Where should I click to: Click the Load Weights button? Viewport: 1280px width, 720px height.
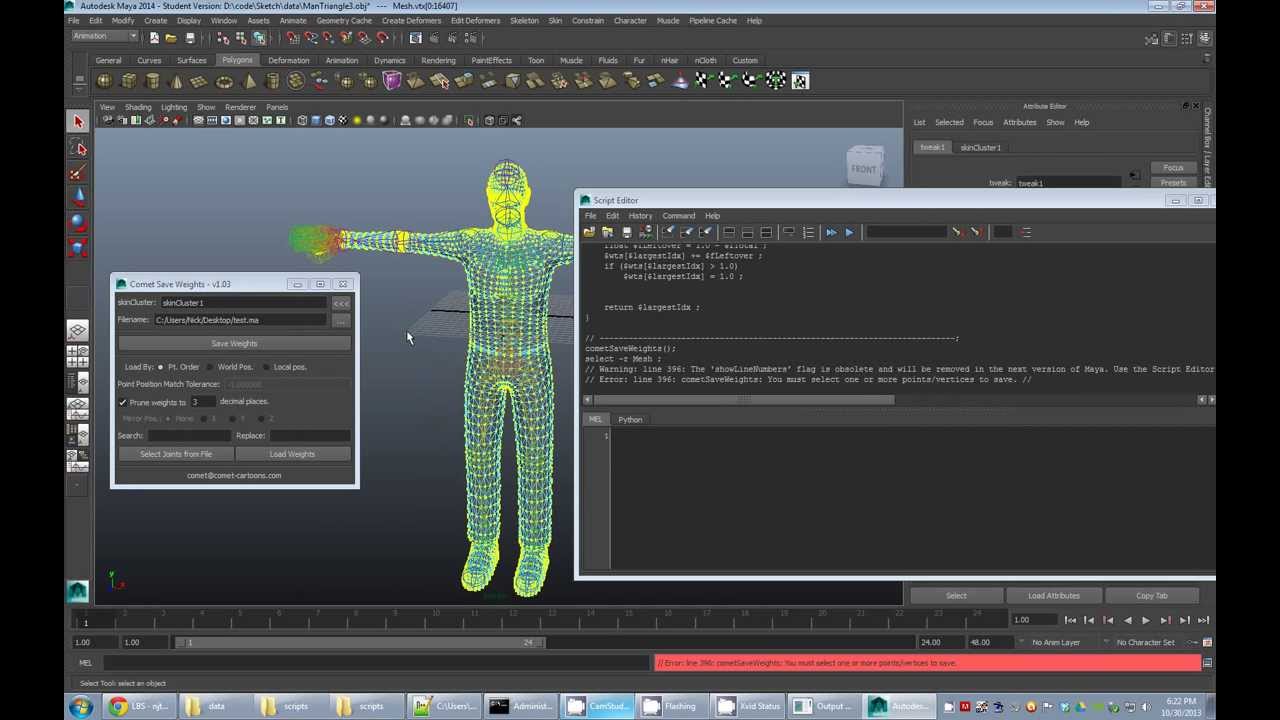pos(292,454)
